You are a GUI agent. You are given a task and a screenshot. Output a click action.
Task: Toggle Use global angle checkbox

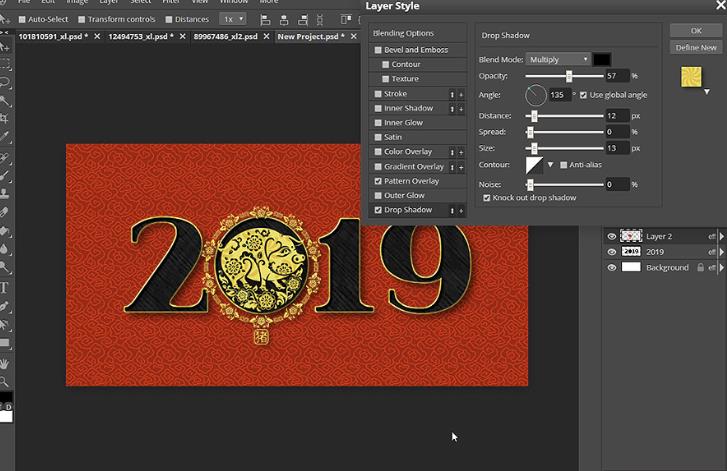[583, 95]
